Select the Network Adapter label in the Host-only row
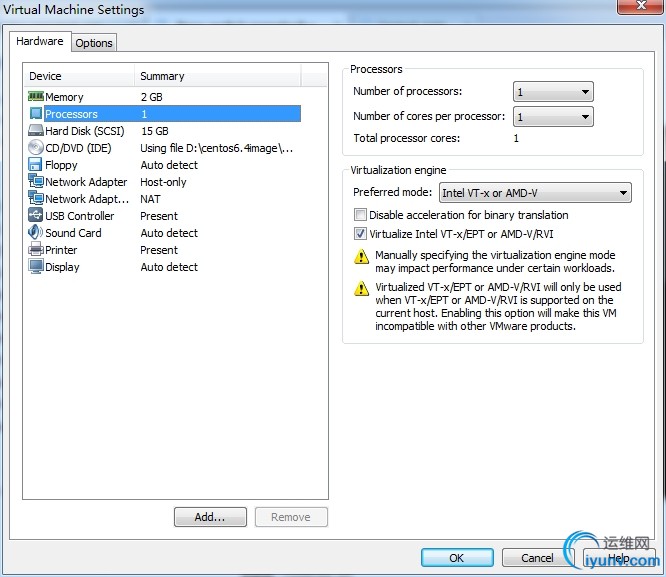This screenshot has width=666, height=577. [86, 182]
